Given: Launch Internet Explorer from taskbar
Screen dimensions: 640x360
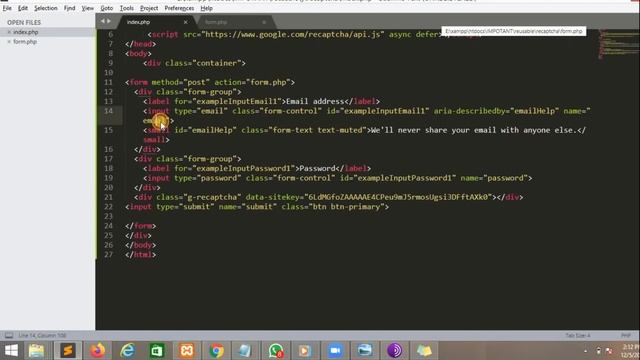Looking at the screenshot, I should pyautogui.click(x=127, y=351).
